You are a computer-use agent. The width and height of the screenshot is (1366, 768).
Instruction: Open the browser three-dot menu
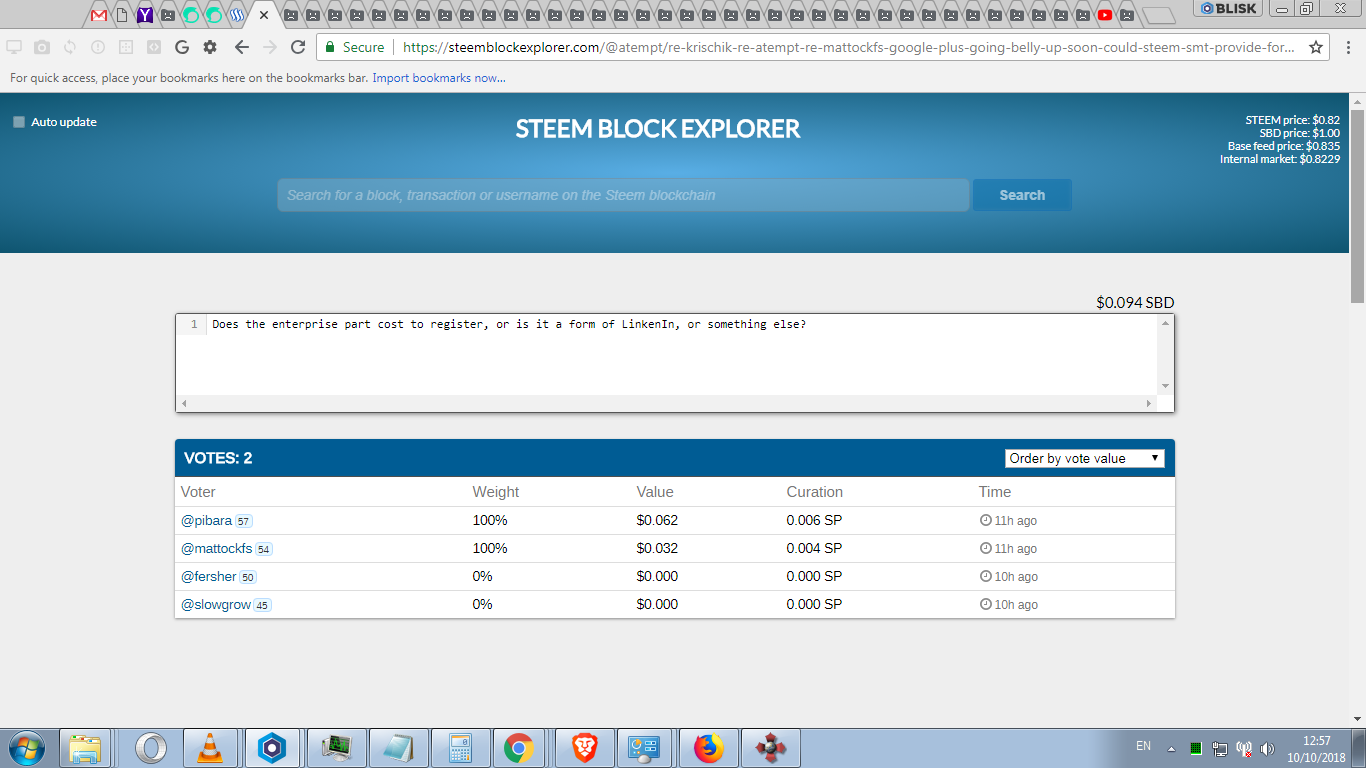click(x=1348, y=47)
